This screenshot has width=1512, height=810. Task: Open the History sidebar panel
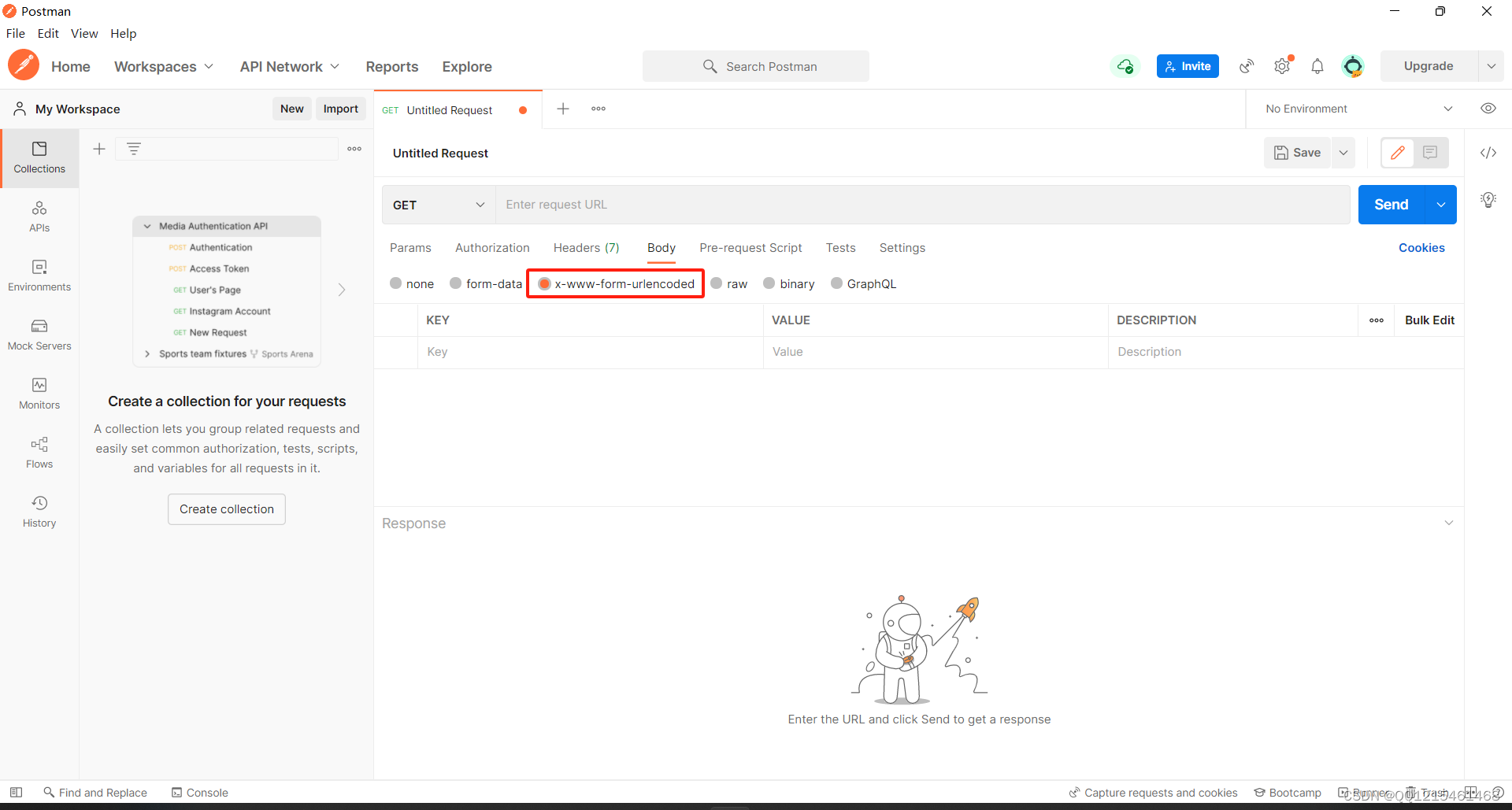39,512
